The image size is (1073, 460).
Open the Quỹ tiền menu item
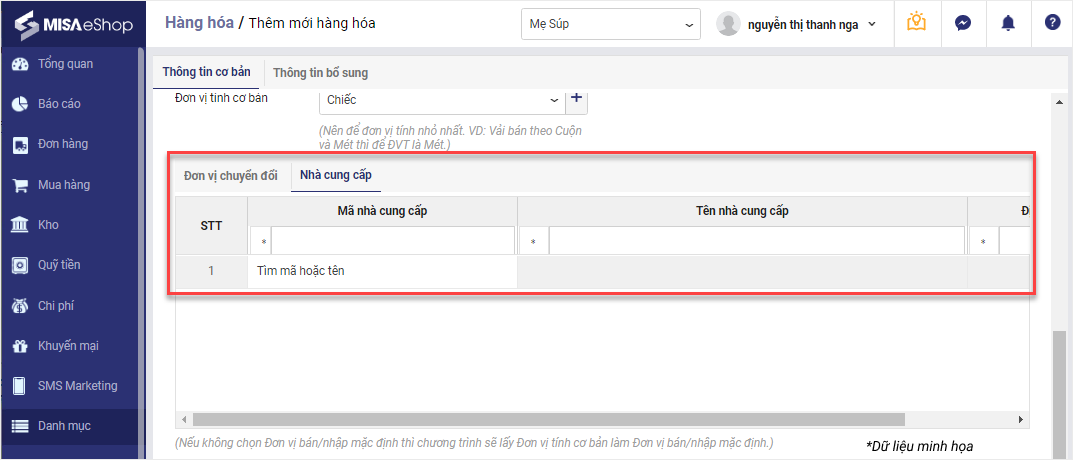(60, 265)
